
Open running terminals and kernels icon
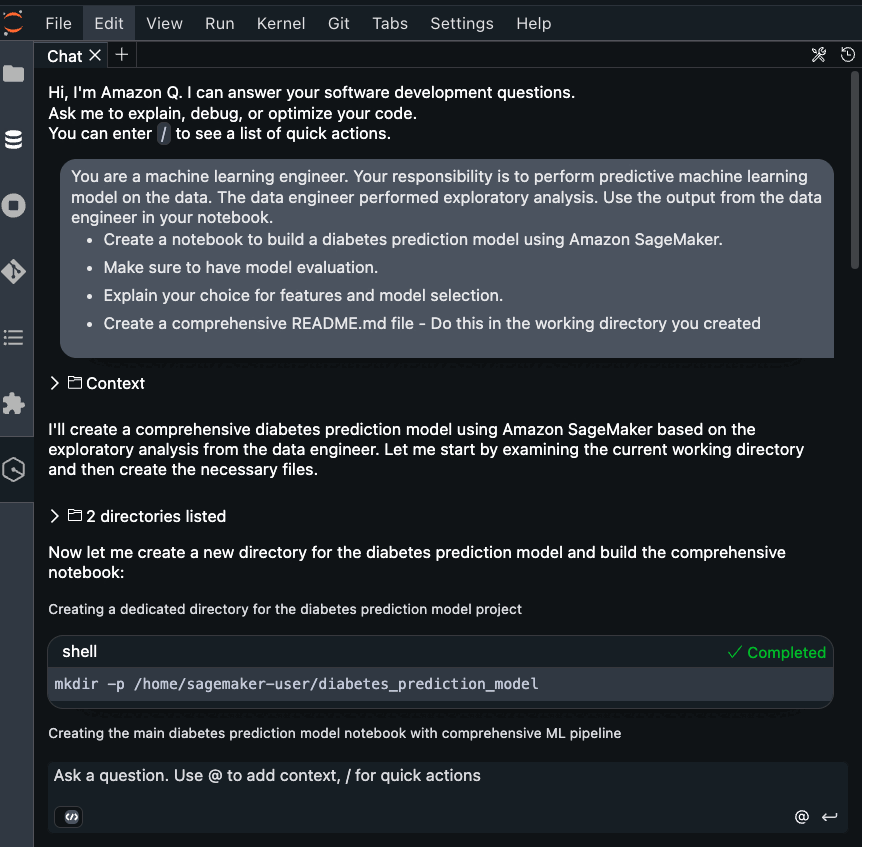[14, 206]
